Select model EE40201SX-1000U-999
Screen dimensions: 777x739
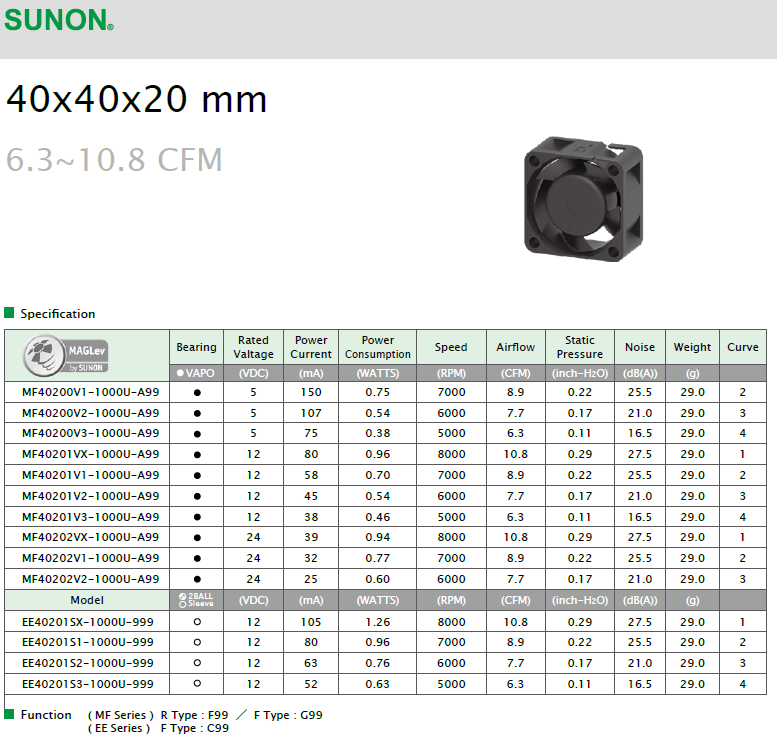tap(88, 622)
